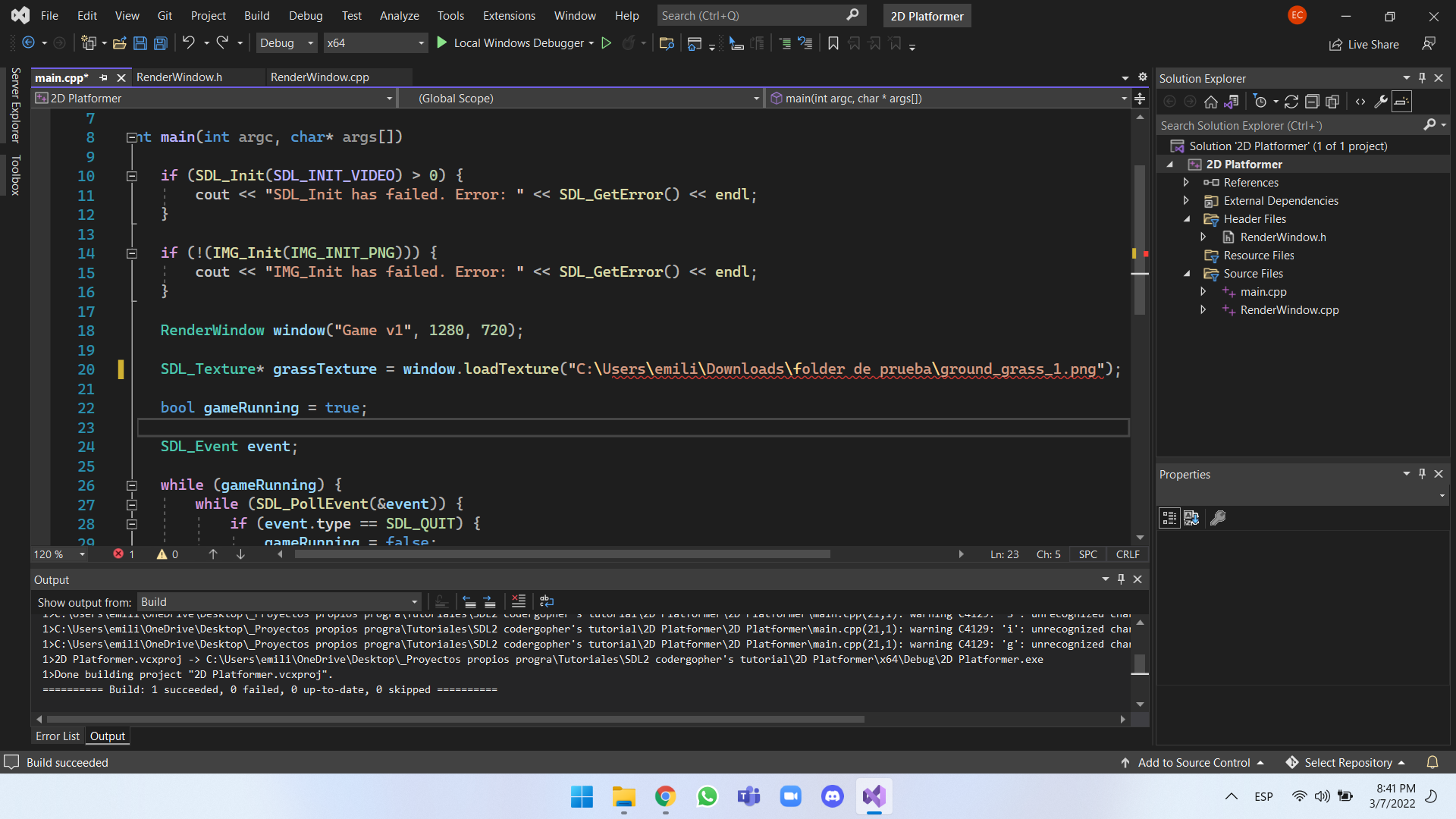The image size is (1456, 819).
Task: Pin the Output window with the pushpin
Action: [1121, 579]
